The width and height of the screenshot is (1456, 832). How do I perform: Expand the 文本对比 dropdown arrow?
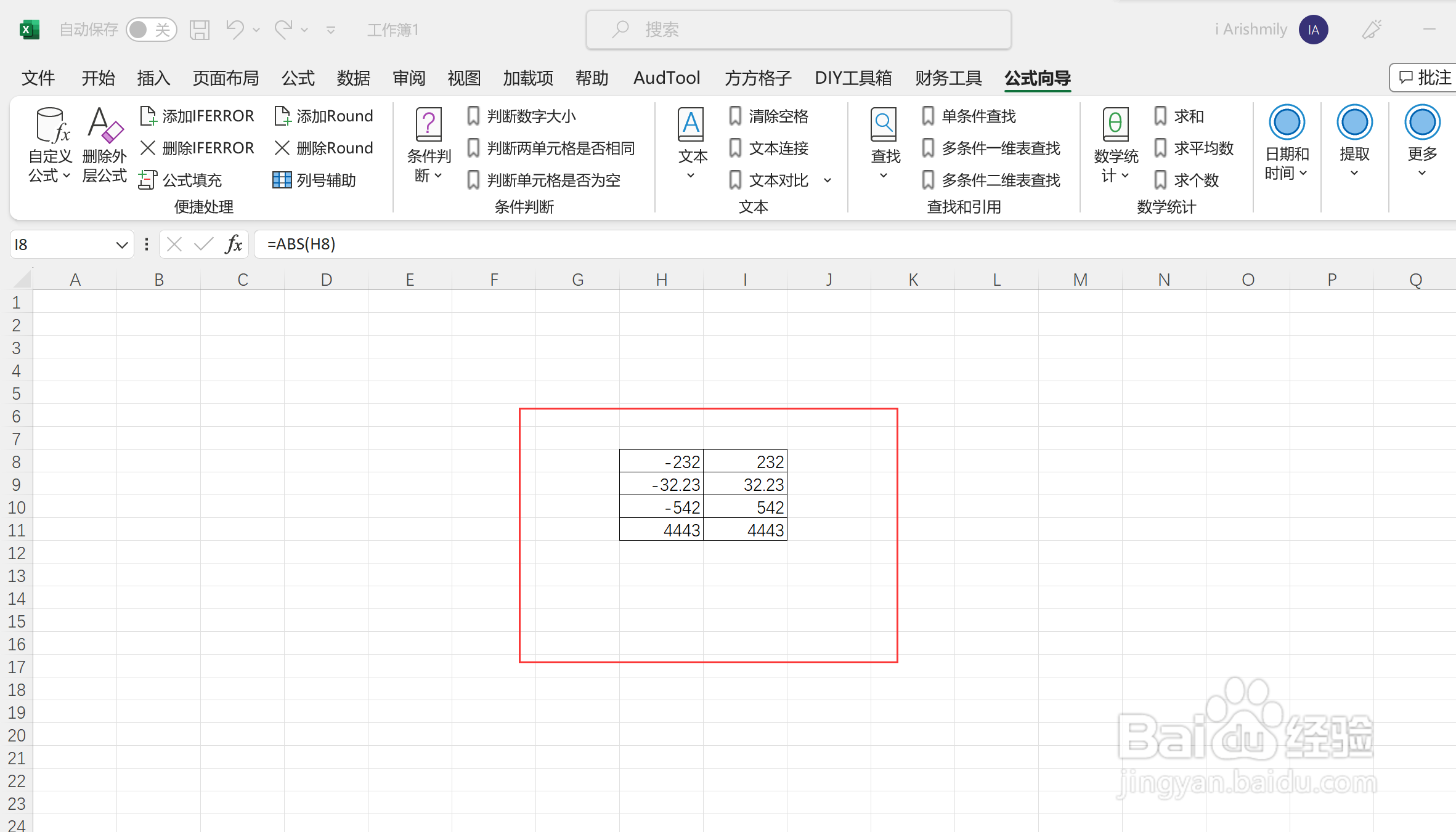pyautogui.click(x=828, y=180)
